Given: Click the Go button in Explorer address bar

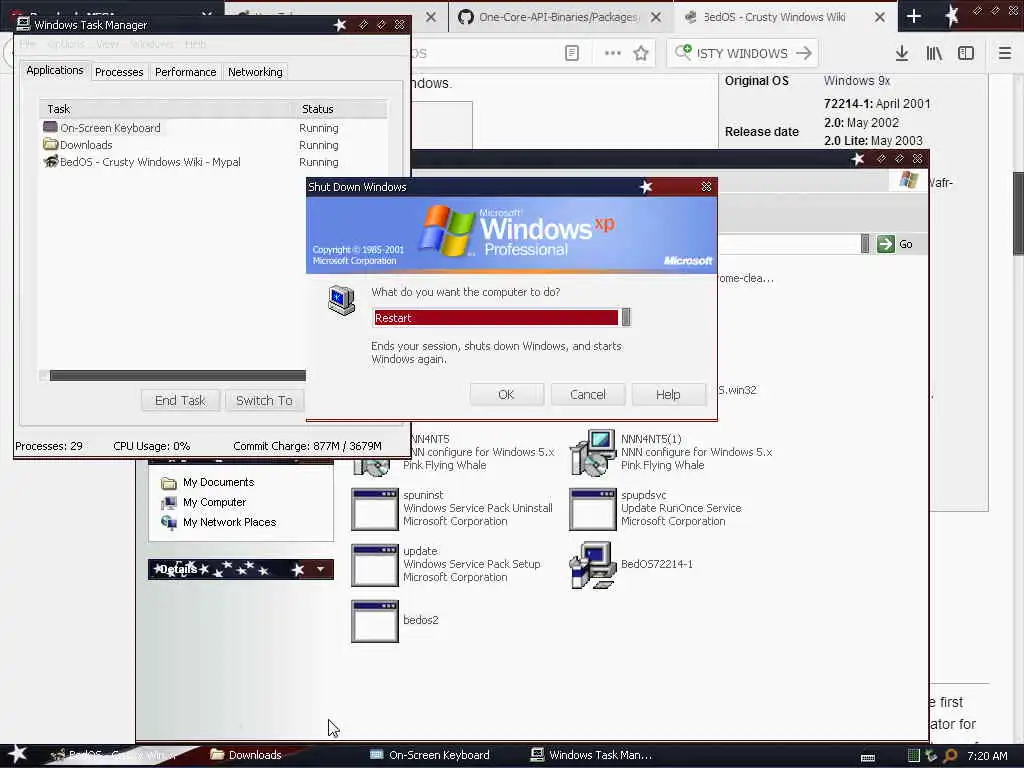Looking at the screenshot, I should pos(895,244).
